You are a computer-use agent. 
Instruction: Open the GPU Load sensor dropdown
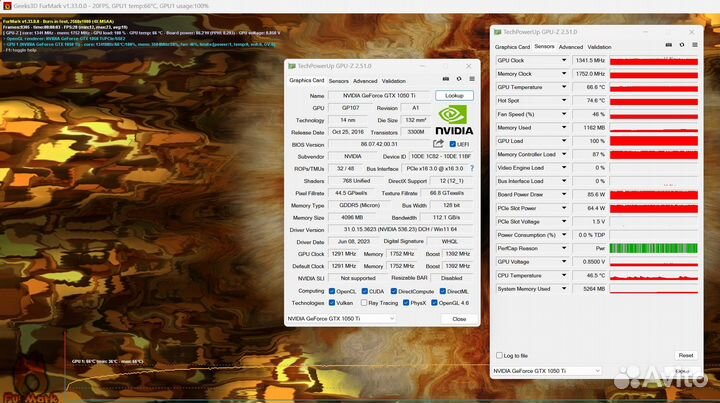(x=564, y=140)
